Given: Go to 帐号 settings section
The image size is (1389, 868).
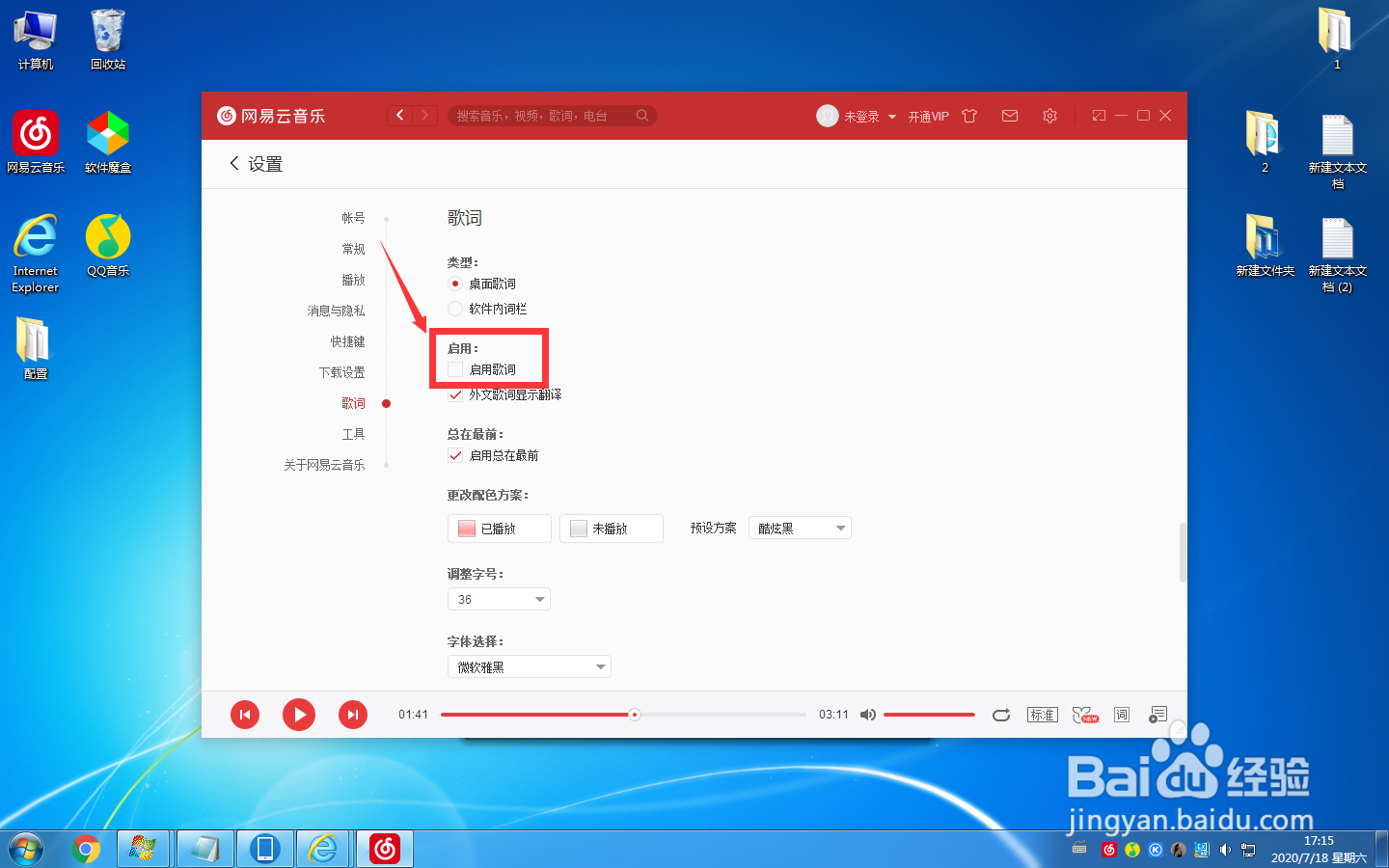Looking at the screenshot, I should click(353, 218).
